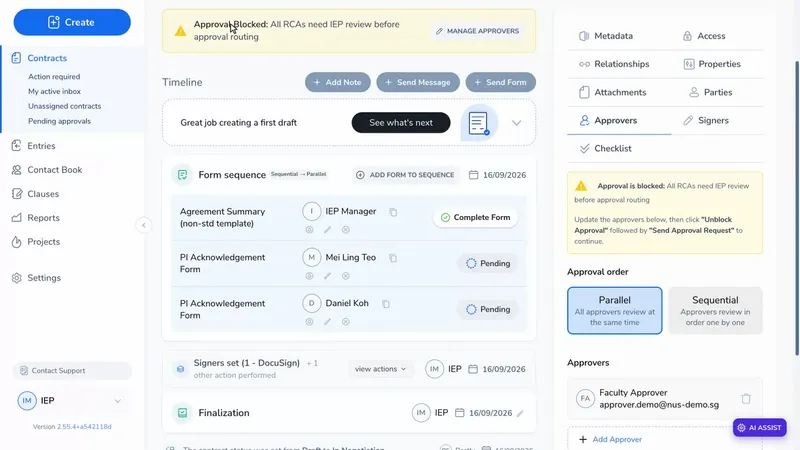Click the edit pencil under Daniel Koh
This screenshot has width=800, height=450.
(x=328, y=322)
